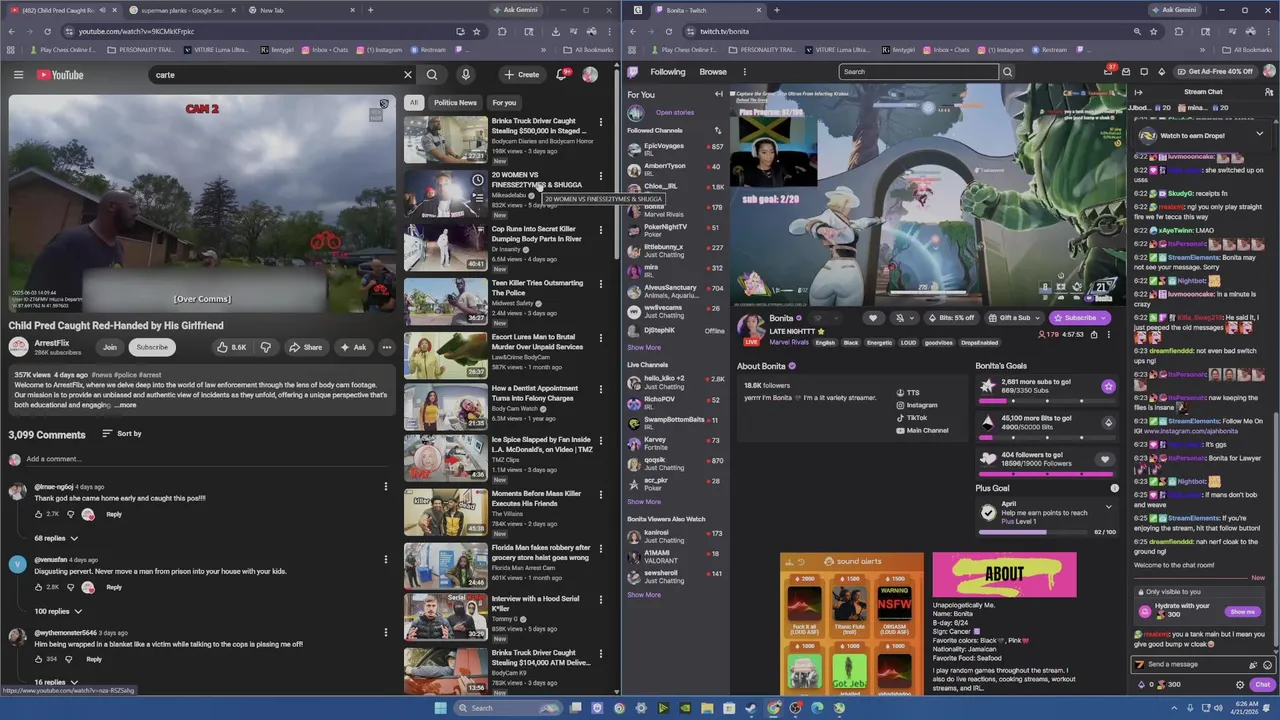Reply to @venusfan comment
This screenshot has width=1280, height=720.
[x=114, y=587]
